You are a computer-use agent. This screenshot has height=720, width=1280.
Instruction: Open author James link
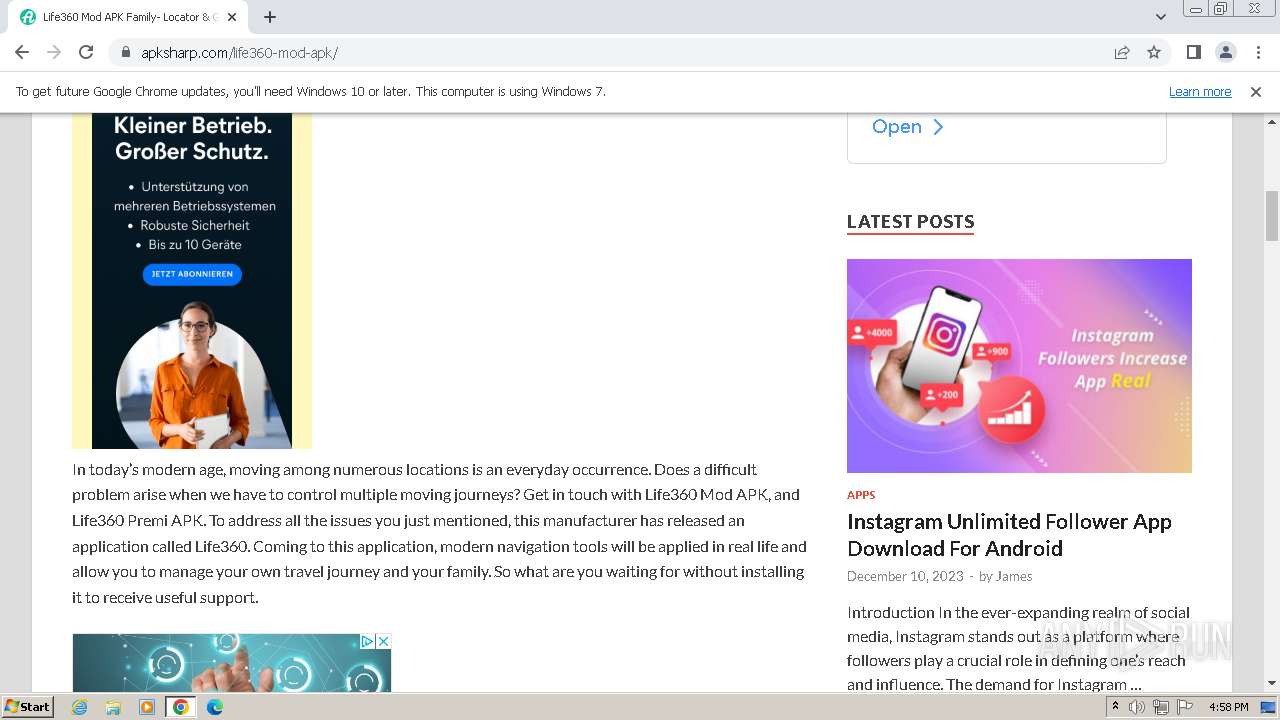[1014, 576]
